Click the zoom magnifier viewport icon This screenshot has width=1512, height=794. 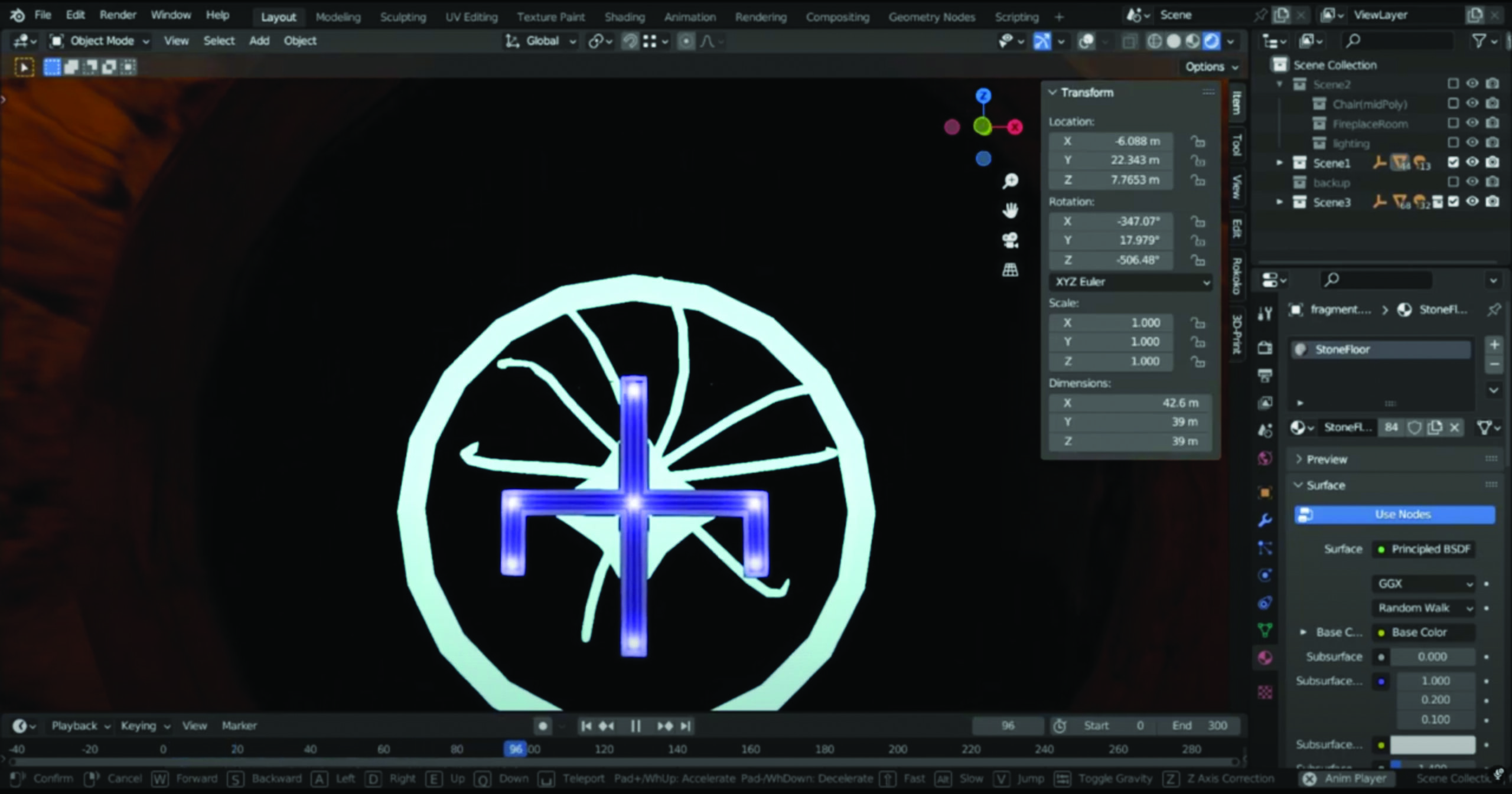coord(1010,181)
